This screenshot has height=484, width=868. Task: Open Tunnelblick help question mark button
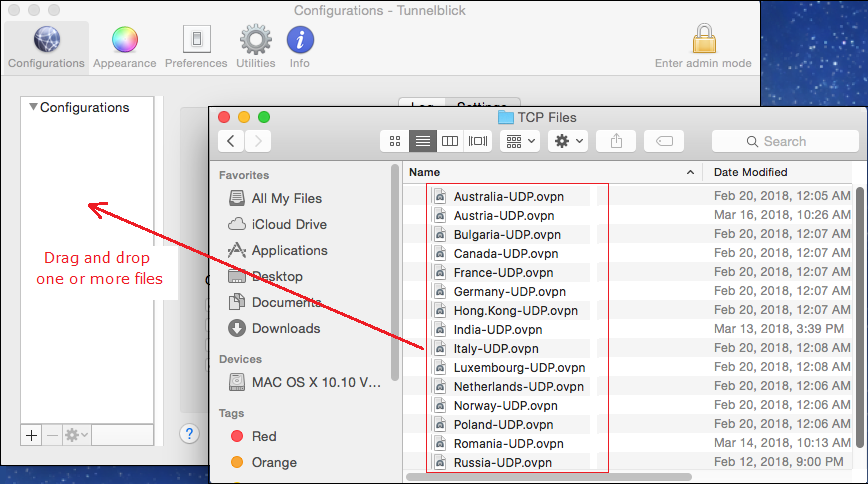click(189, 434)
